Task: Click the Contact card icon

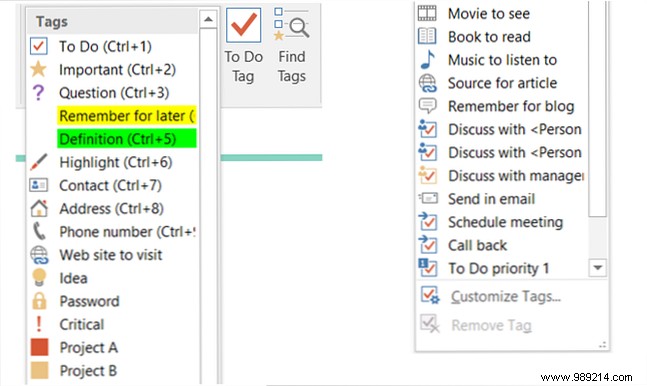Action: tap(39, 185)
